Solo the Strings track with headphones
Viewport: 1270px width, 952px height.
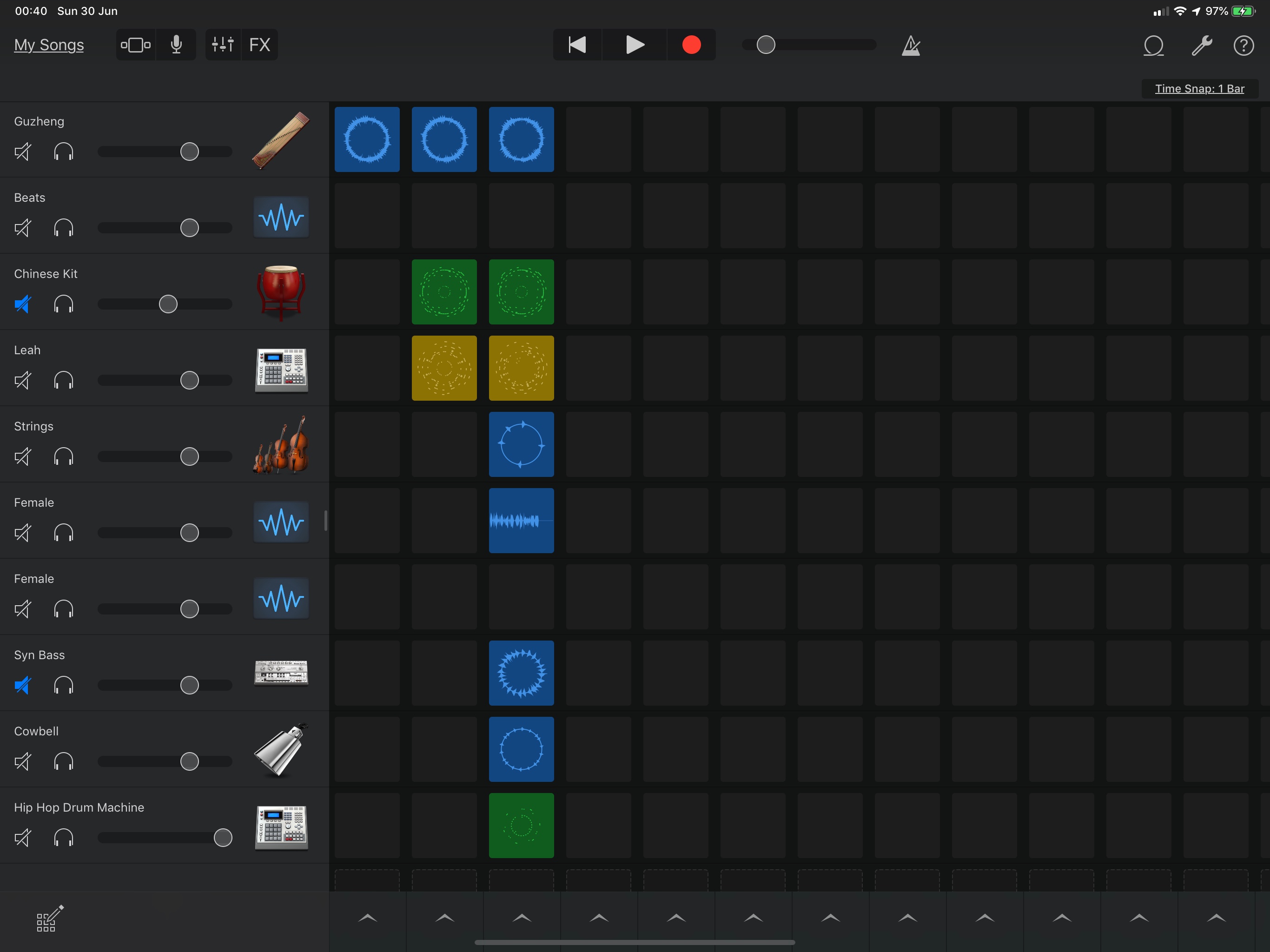63,457
